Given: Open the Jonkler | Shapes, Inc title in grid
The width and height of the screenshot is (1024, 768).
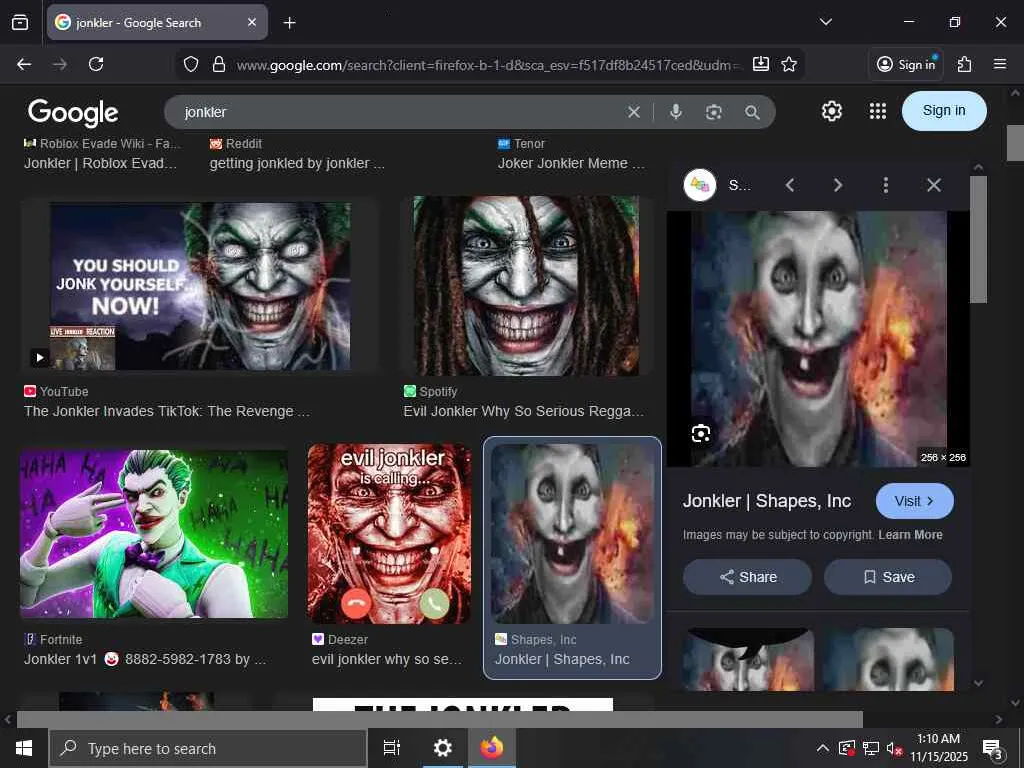Looking at the screenshot, I should click(562, 660).
